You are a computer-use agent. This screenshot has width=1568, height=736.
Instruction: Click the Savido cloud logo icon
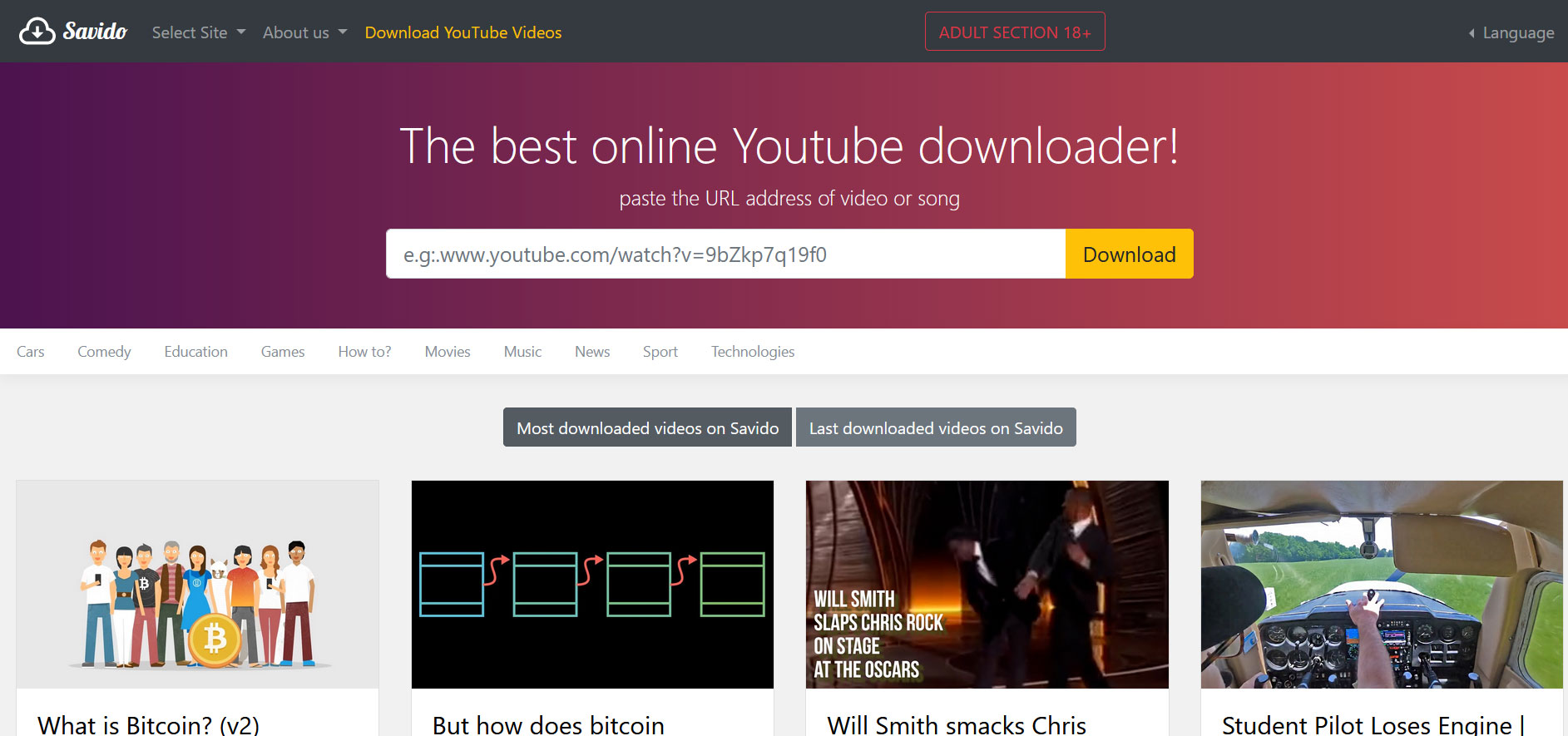[x=37, y=32]
